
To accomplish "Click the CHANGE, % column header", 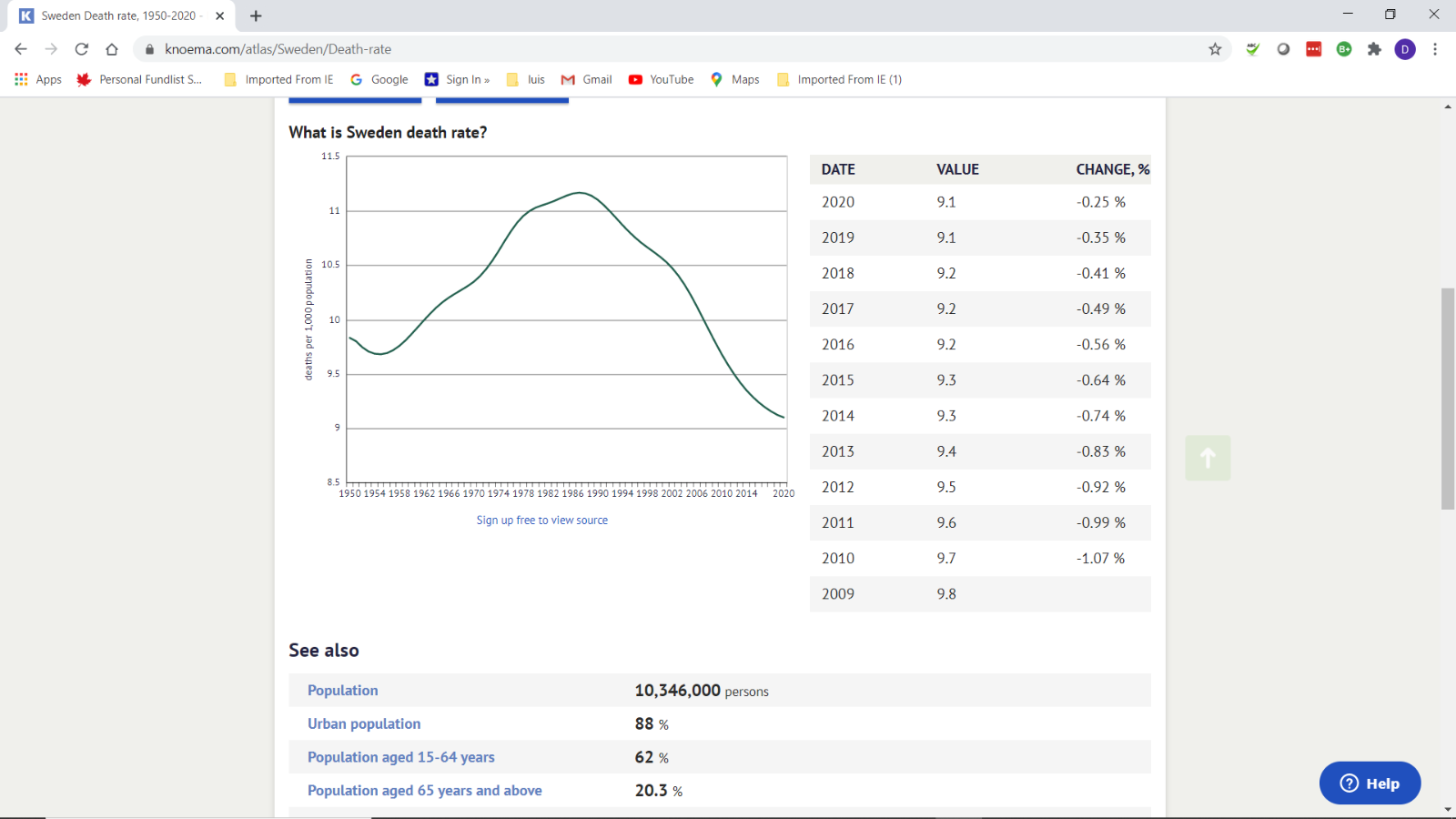I will (1113, 169).
